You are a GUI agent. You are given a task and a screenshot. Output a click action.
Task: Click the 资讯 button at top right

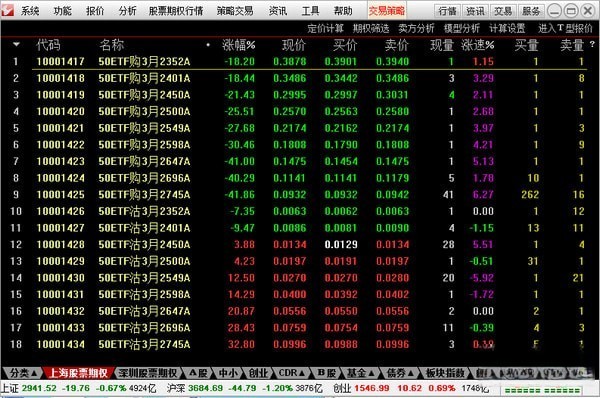[475, 11]
